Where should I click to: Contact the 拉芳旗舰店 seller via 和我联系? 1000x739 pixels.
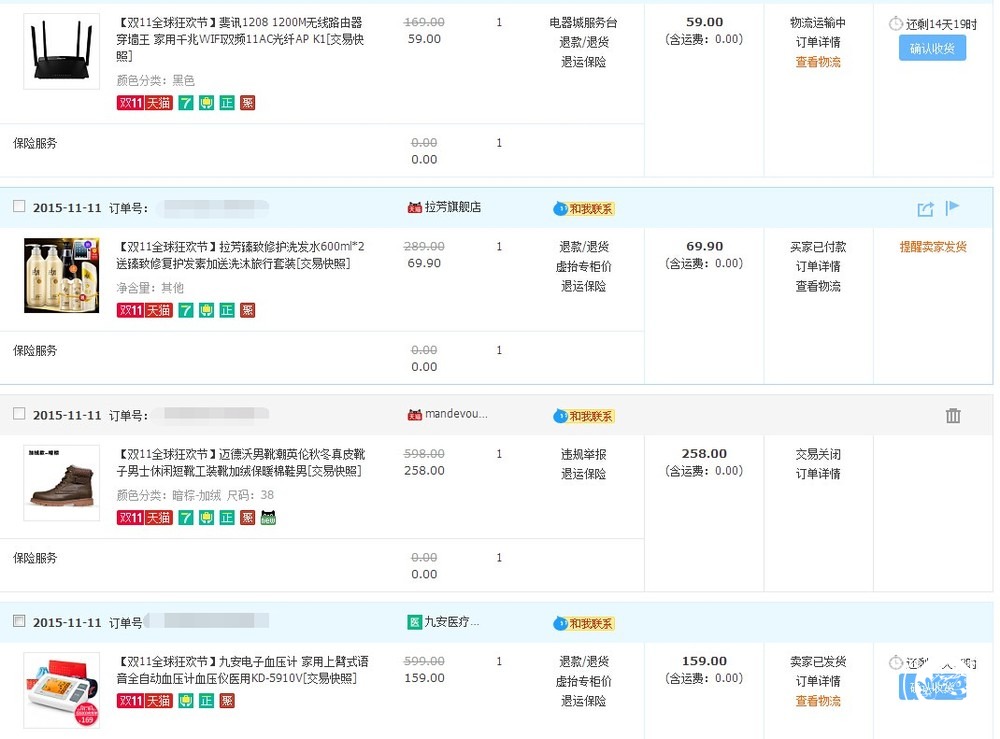tap(584, 209)
